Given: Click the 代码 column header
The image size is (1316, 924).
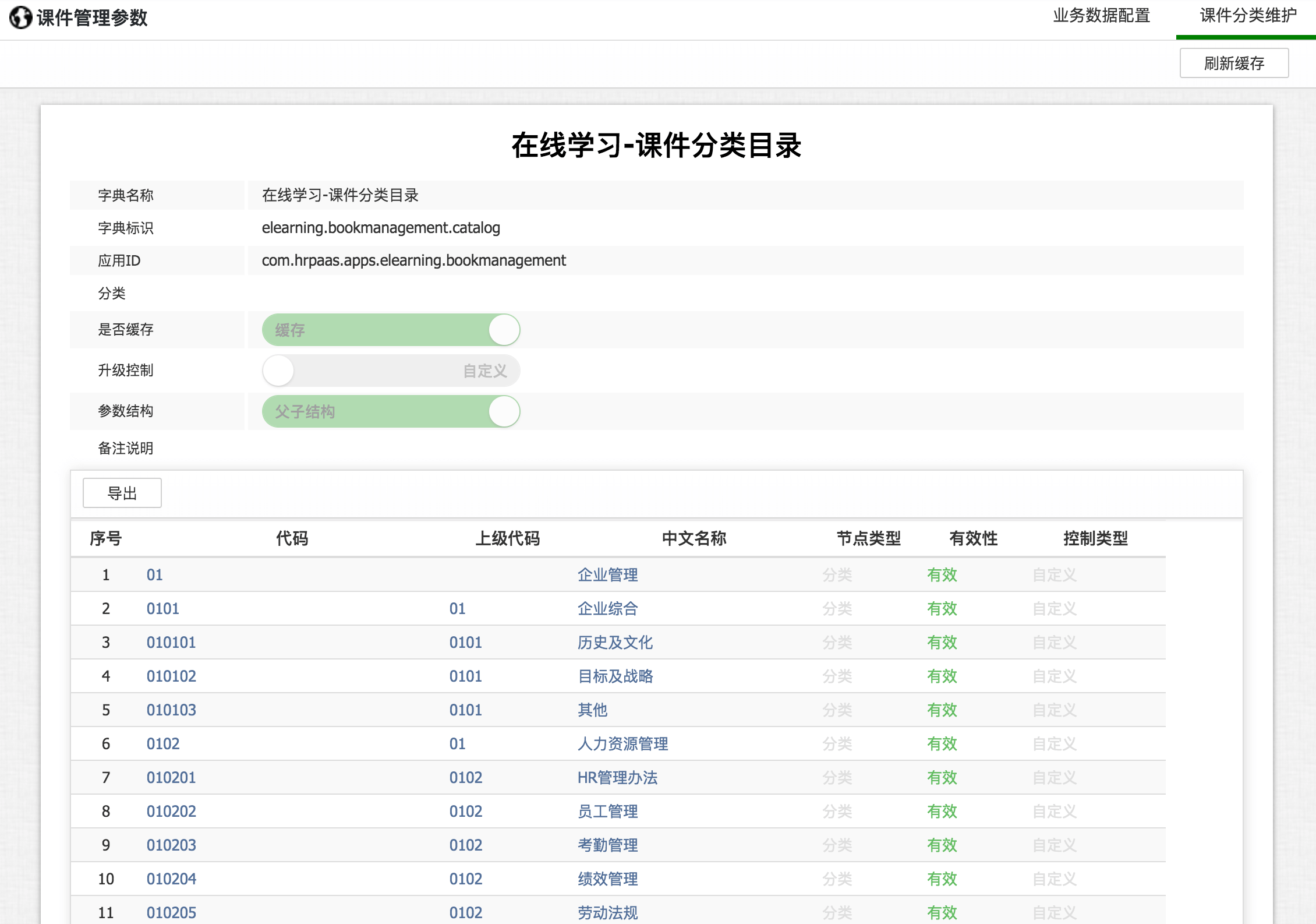Looking at the screenshot, I should pos(292,538).
